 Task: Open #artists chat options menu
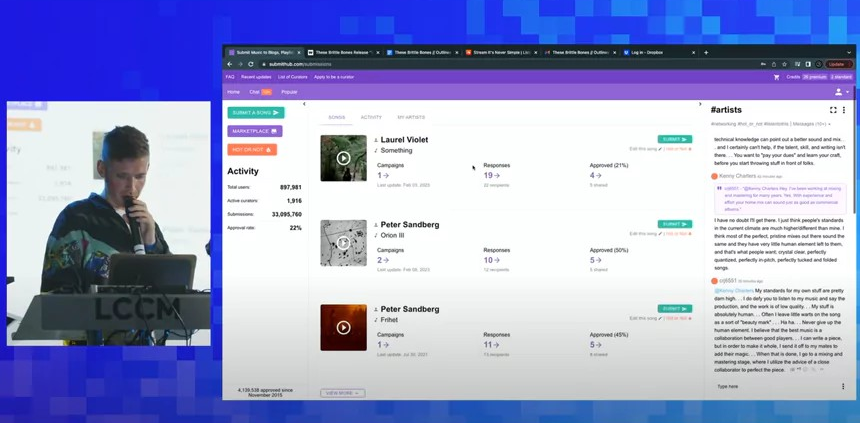click(x=844, y=110)
